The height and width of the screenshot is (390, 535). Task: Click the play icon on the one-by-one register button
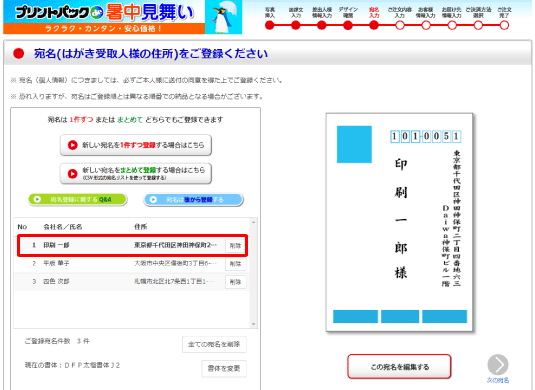point(72,145)
